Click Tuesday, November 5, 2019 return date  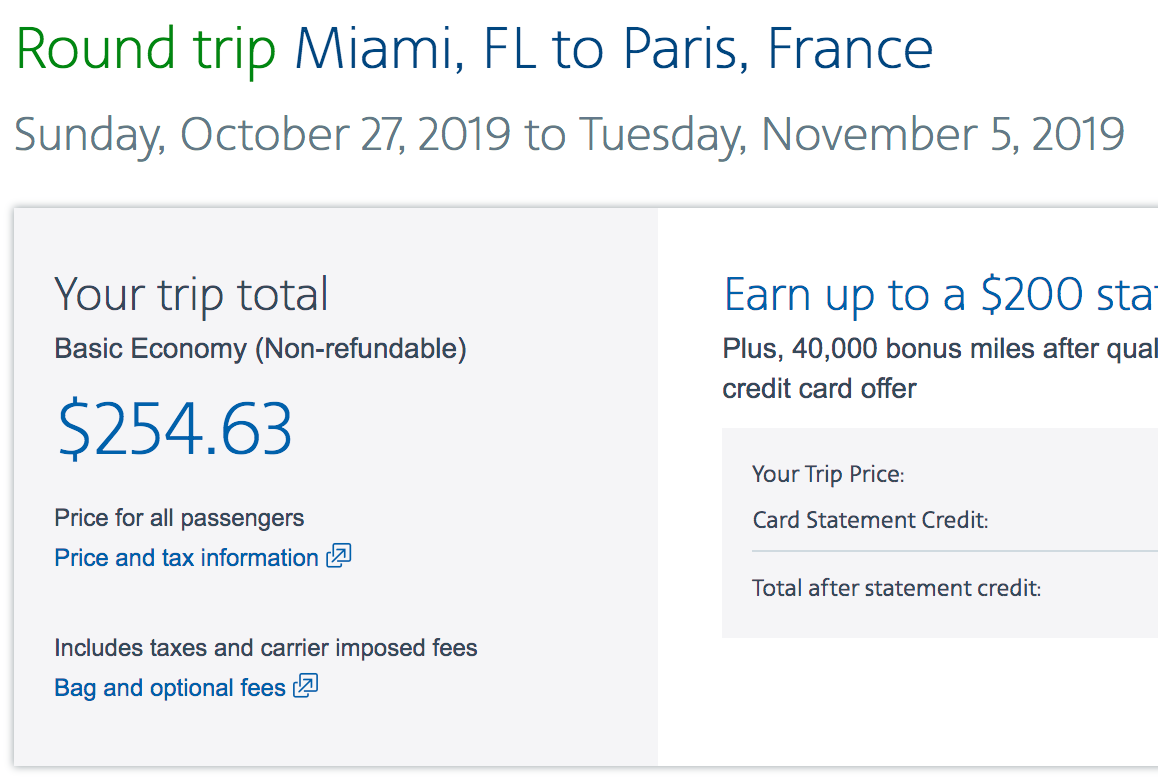pos(852,134)
